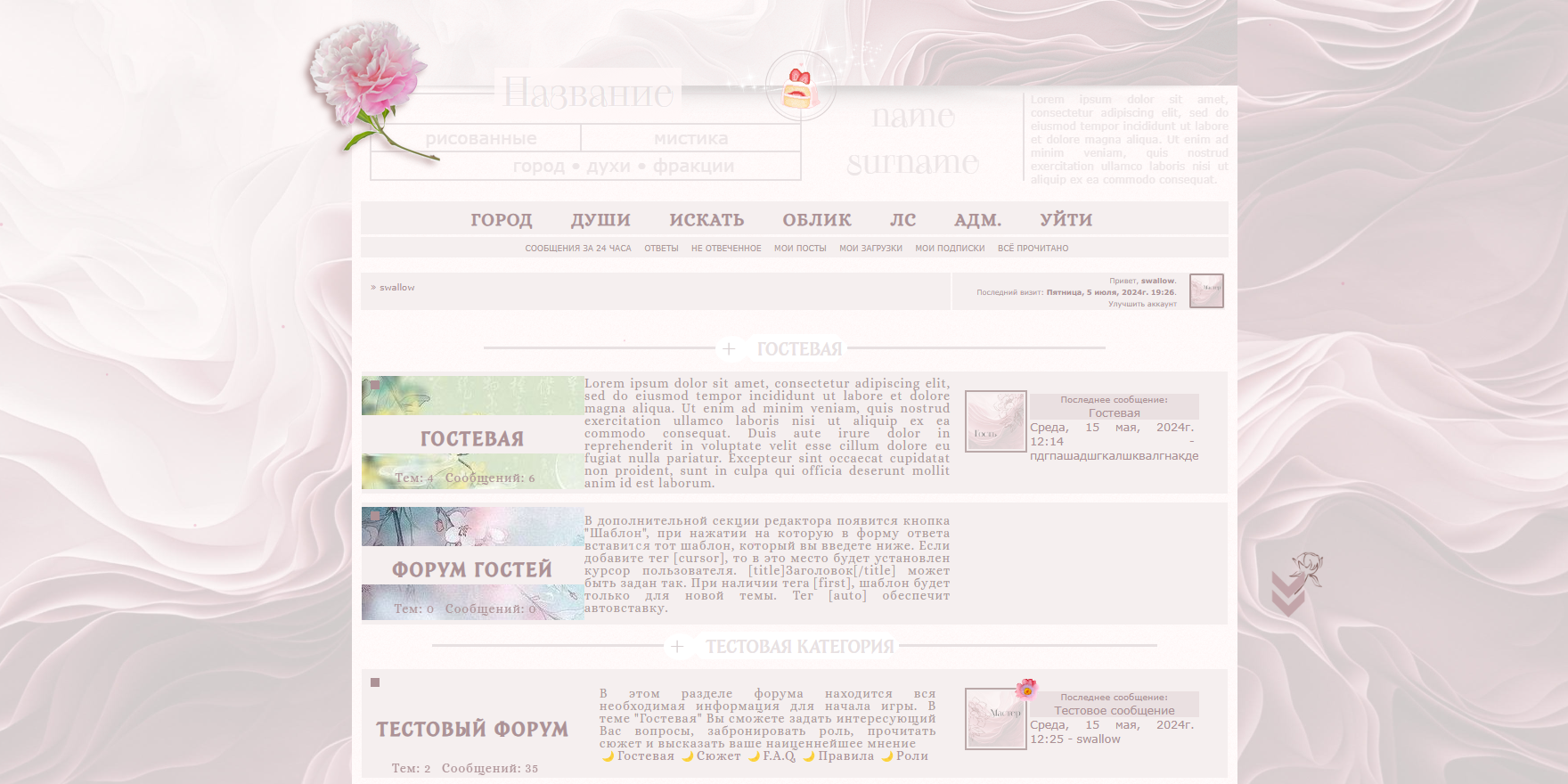Open the ОТВЕТЫ link
The image size is (1568, 784).
pyautogui.click(x=661, y=249)
